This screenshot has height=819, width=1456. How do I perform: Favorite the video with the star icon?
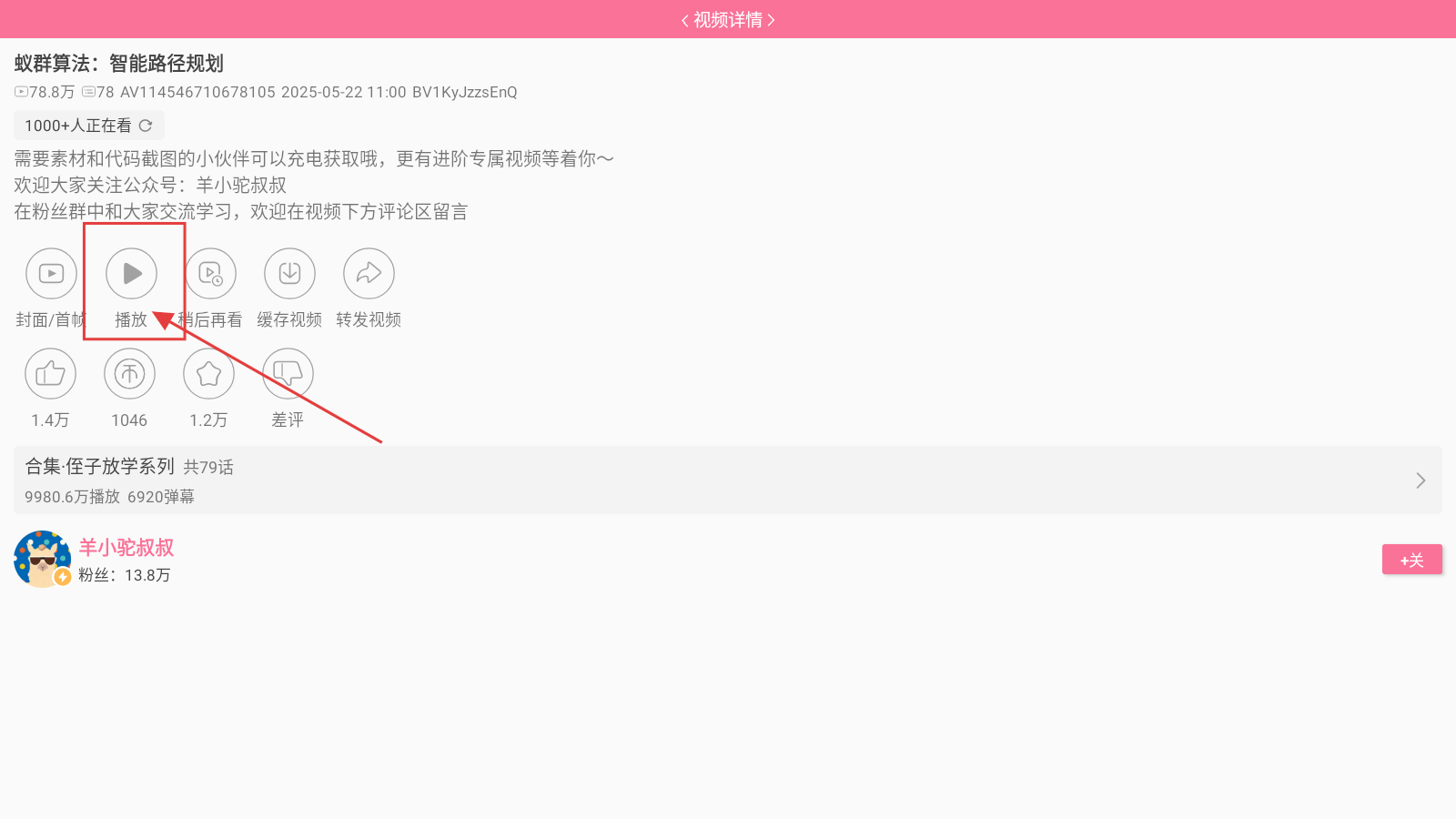[208, 373]
